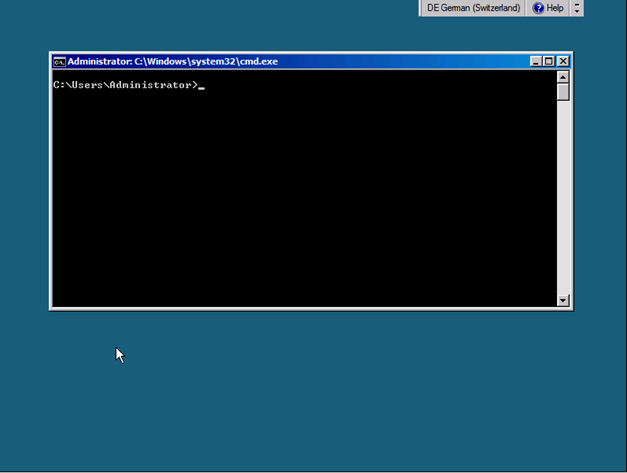Image resolution: width=627 pixels, height=473 pixels.
Task: Open the DE German (Switzerland) language selector
Action: click(x=473, y=8)
